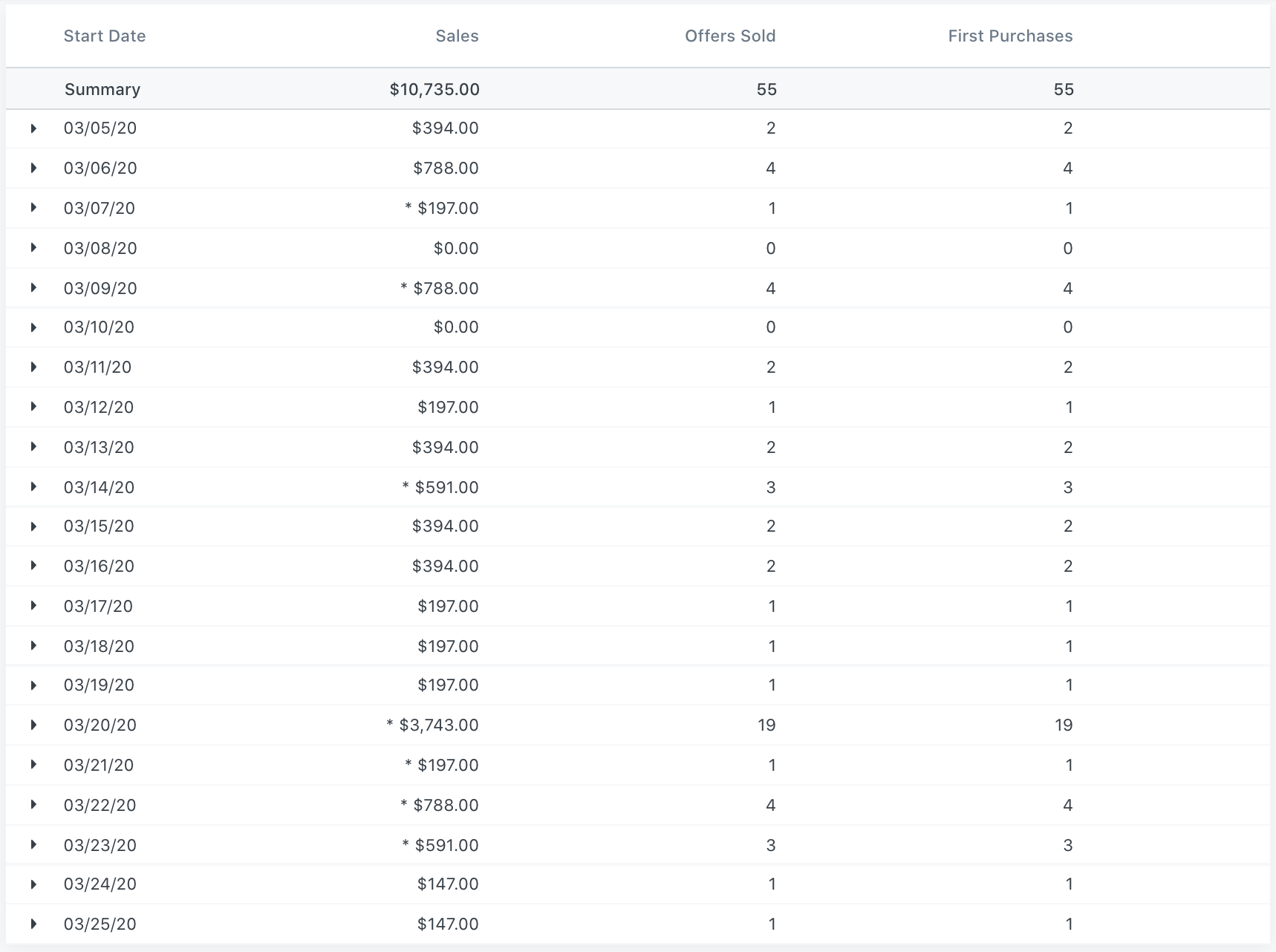This screenshot has height=952, width=1276.
Task: Expand the 03/09/20 row arrow
Action: [x=33, y=288]
